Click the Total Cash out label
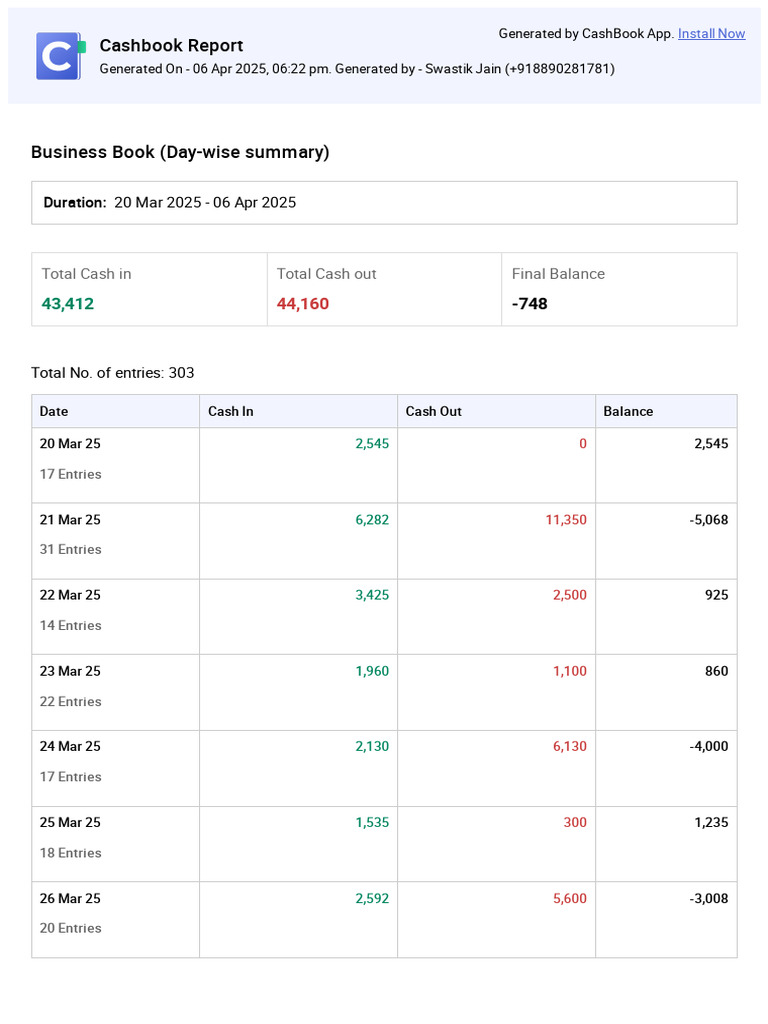This screenshot has height=1024, width=768. pos(327,274)
